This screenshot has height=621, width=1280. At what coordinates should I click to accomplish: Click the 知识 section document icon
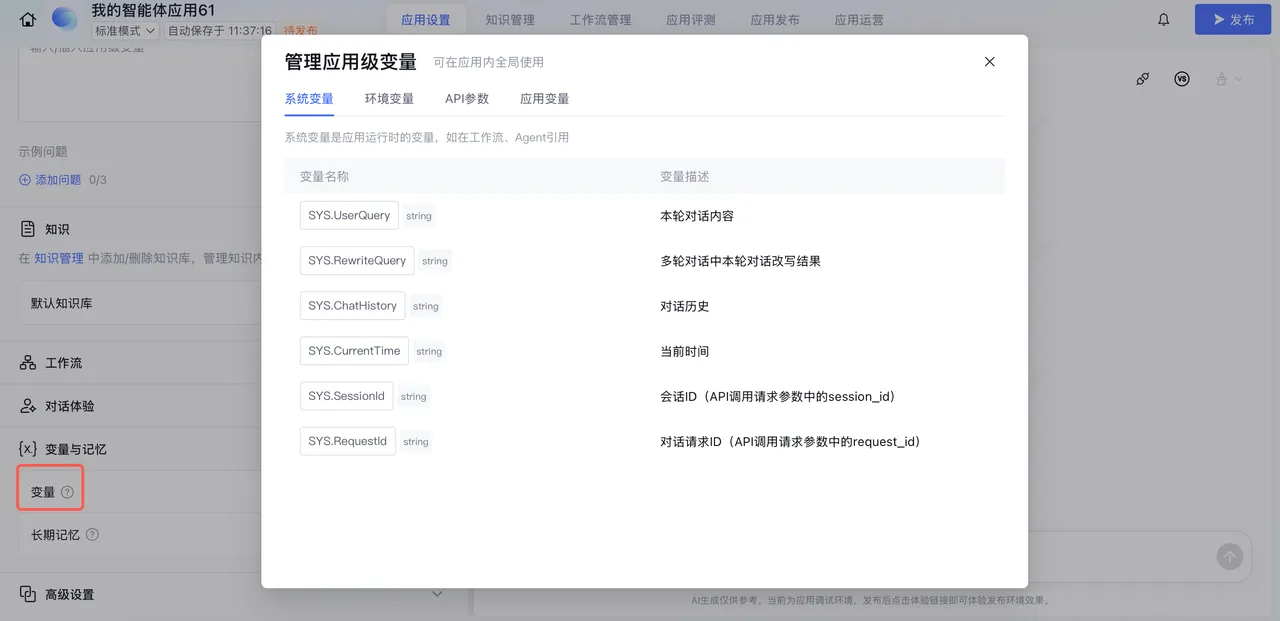(x=28, y=229)
